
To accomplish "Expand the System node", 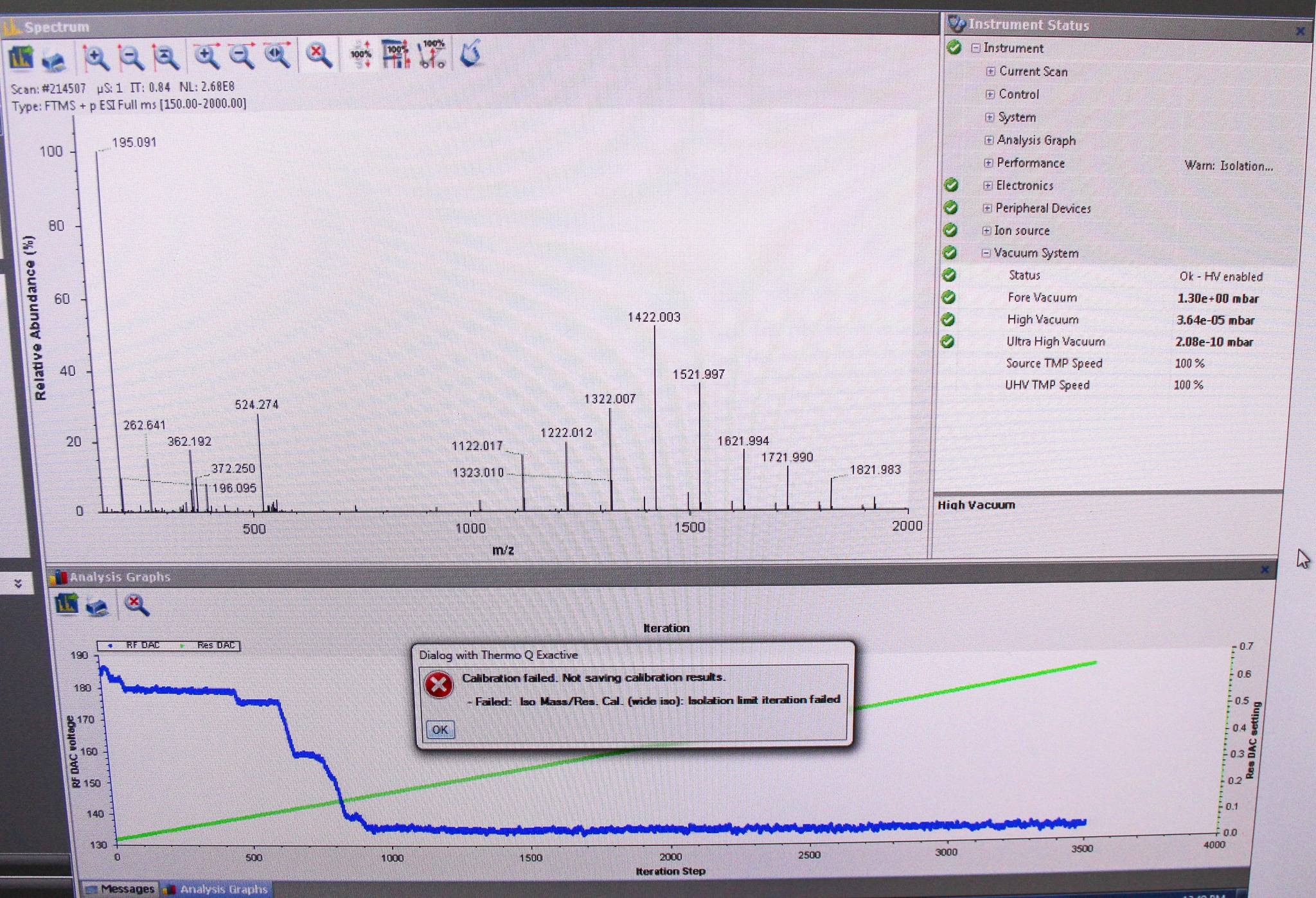I will click(x=990, y=118).
